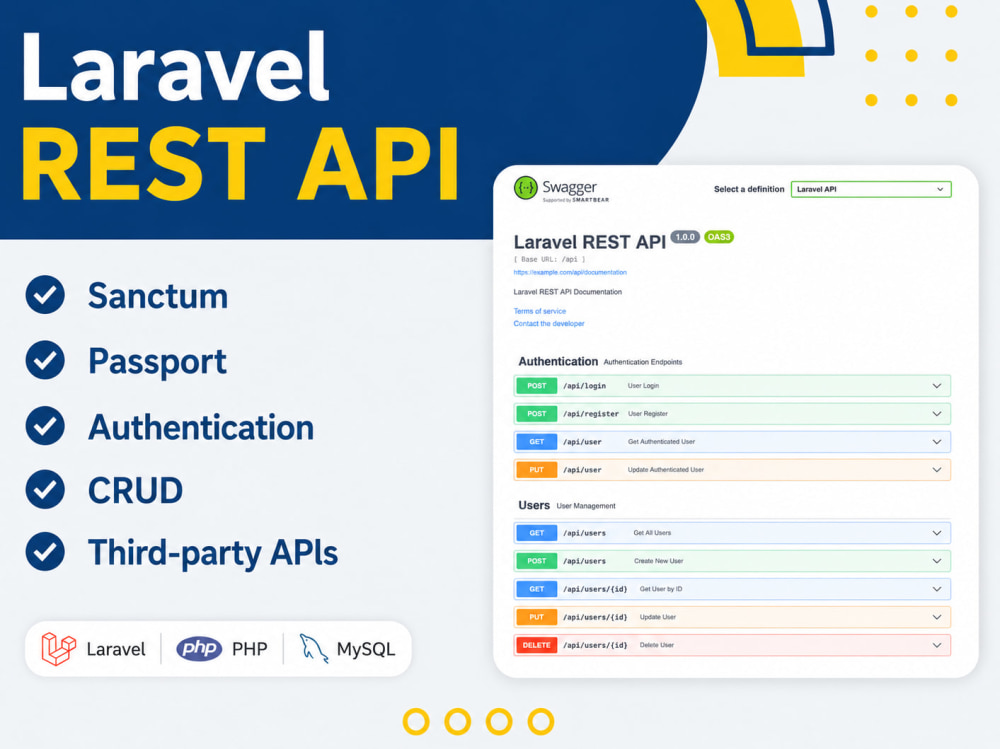Open the Terms of service link
This screenshot has height=749, width=1000.
click(540, 311)
